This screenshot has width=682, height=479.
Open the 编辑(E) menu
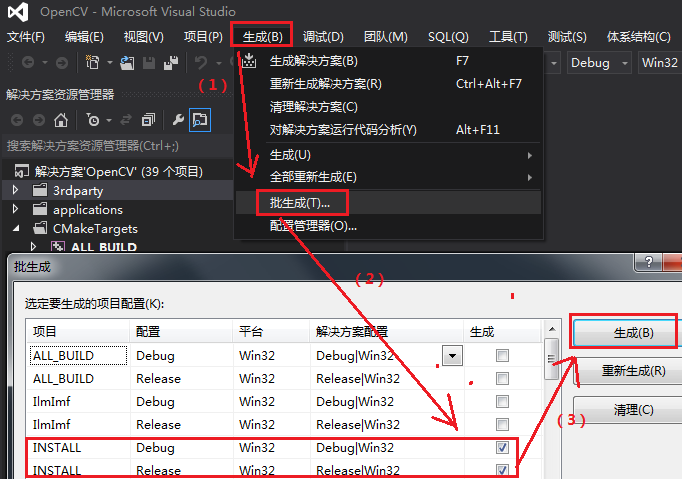[84, 37]
